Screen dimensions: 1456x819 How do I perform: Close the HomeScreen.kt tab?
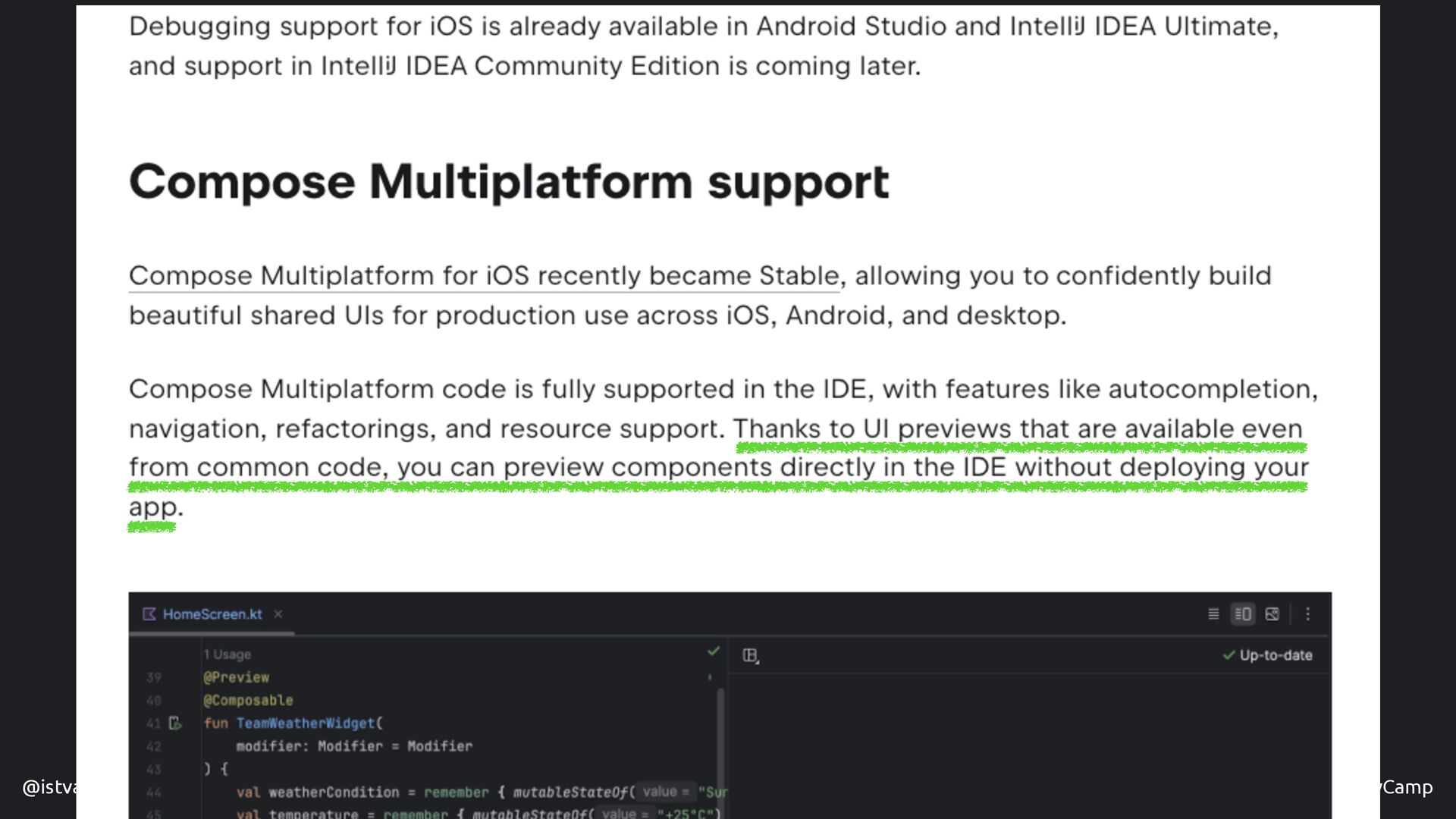click(278, 614)
